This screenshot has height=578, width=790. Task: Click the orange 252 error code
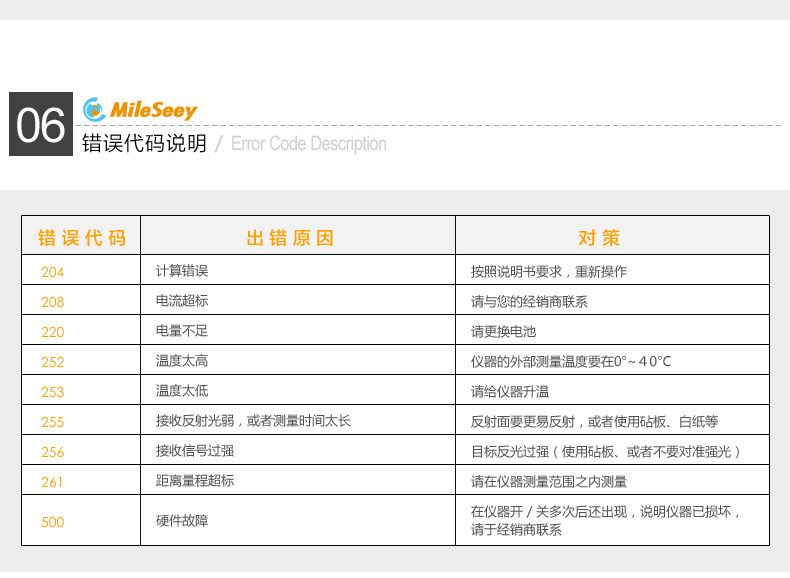tap(52, 362)
